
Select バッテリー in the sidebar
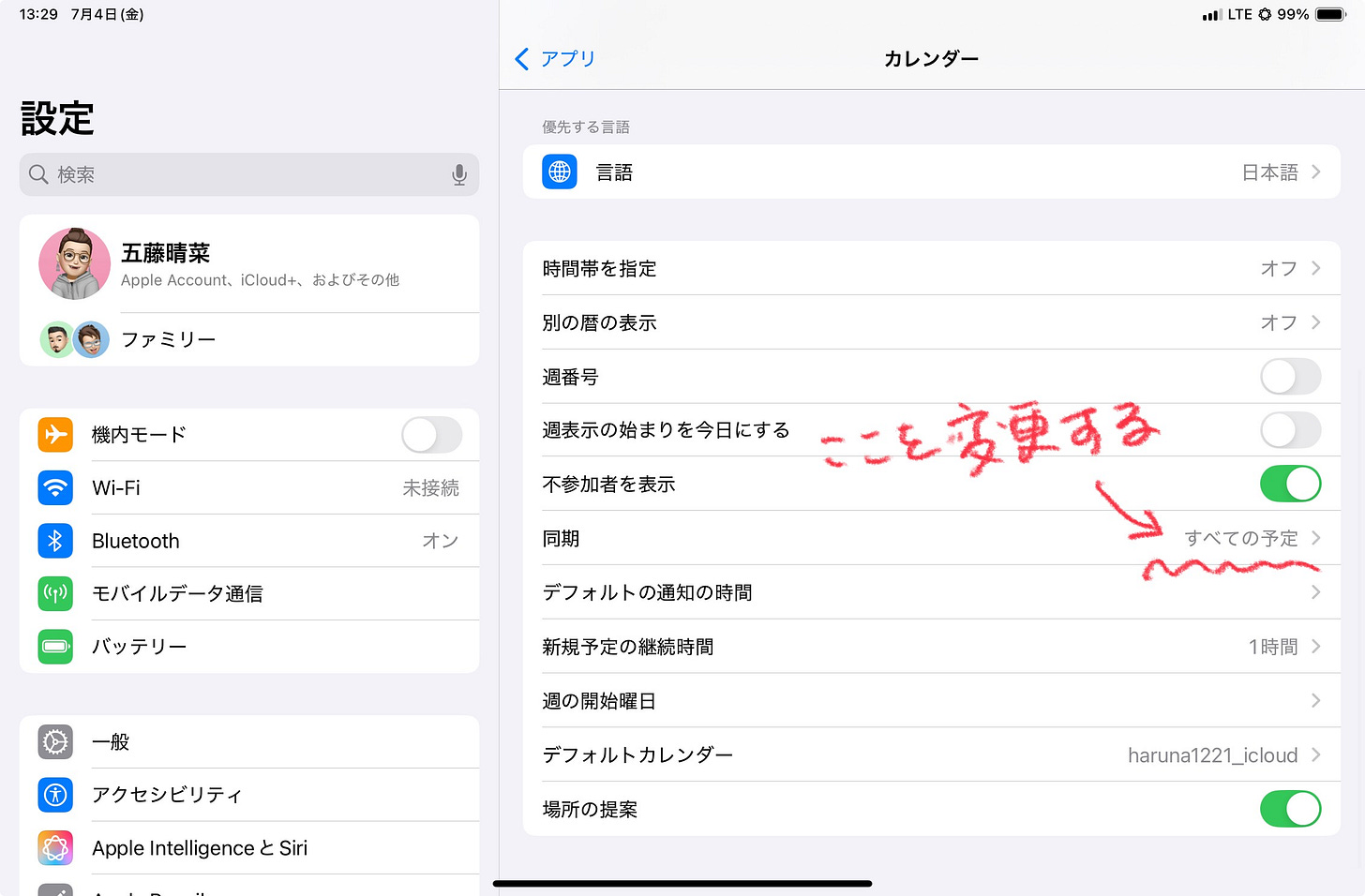249,647
